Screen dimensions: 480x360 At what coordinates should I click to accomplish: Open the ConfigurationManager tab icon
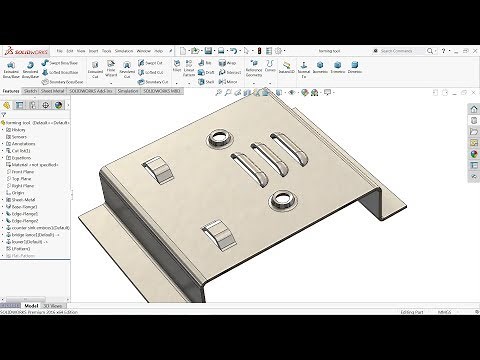click(x=33, y=105)
